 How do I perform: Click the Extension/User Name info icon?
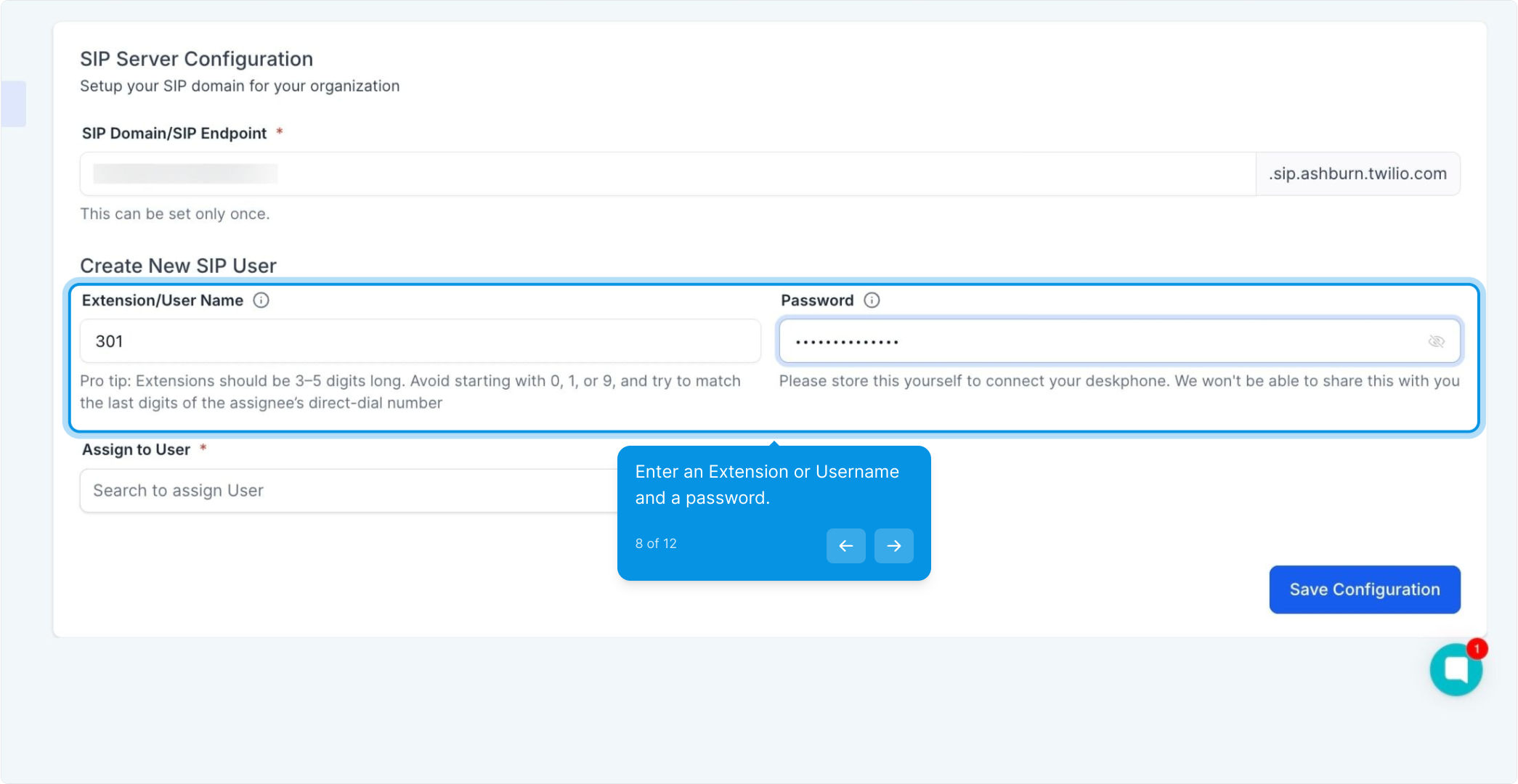pyautogui.click(x=261, y=301)
